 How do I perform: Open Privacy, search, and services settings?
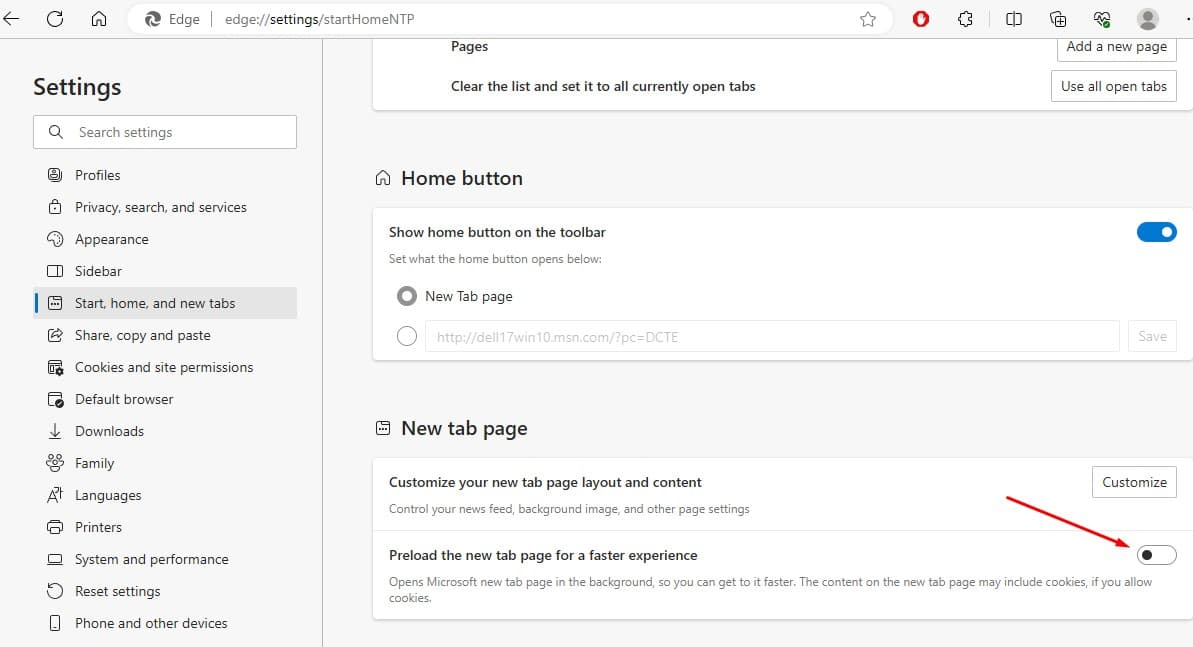160,207
